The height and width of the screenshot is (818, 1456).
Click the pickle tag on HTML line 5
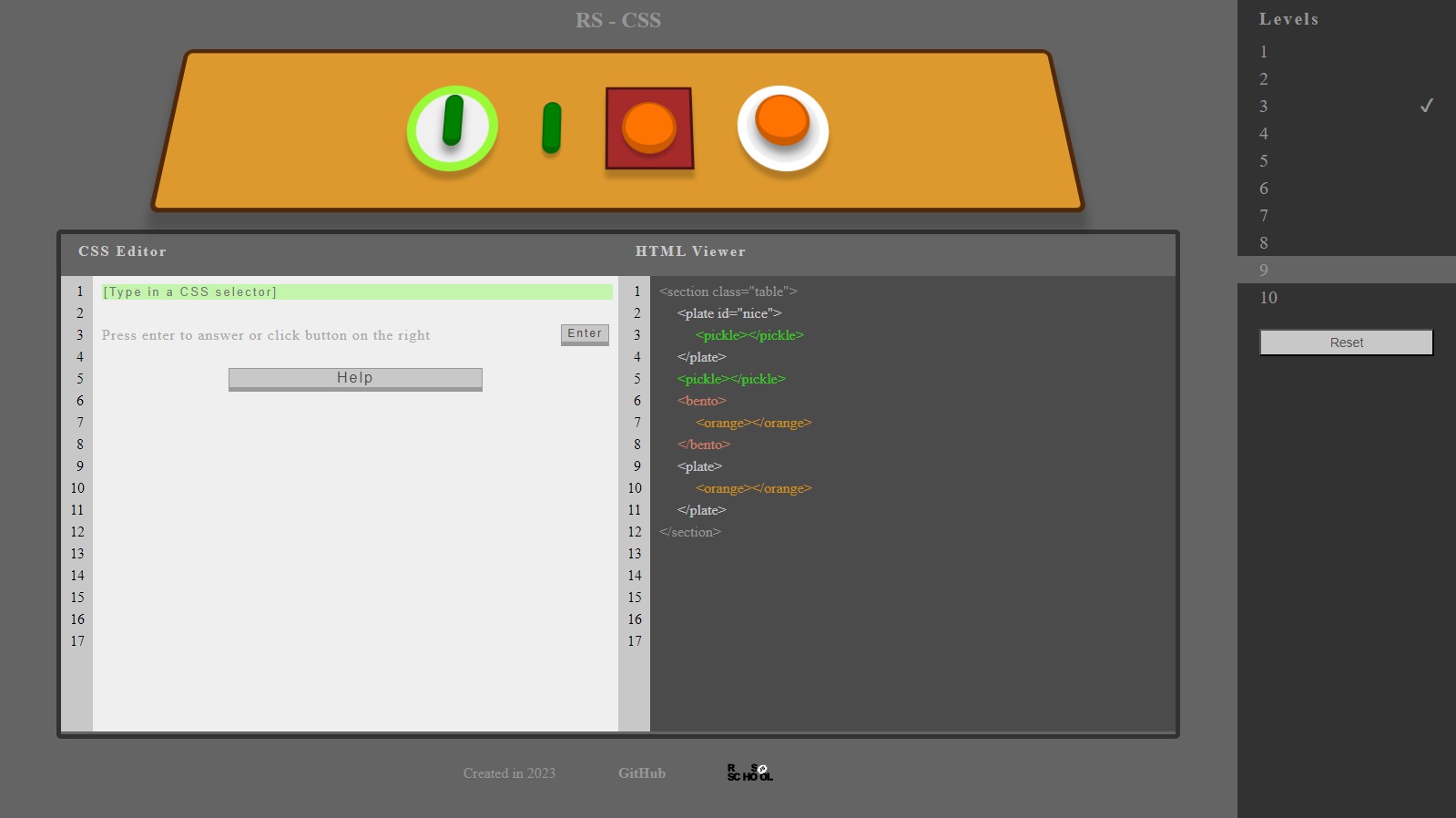731,379
